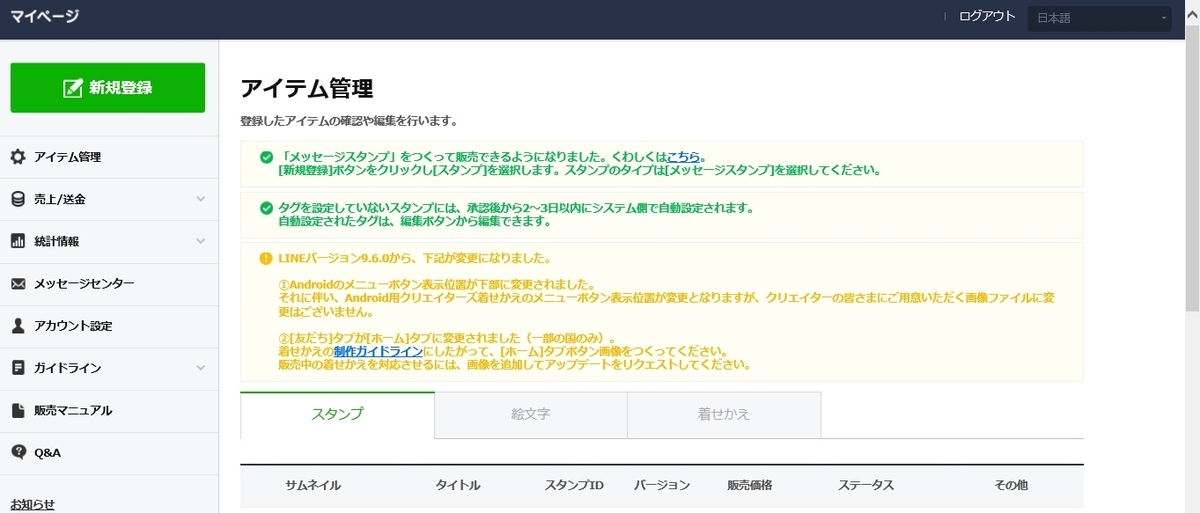The image size is (1200, 513).
Task: Click the bar chart icon beside 統計情報
Action: [18, 241]
